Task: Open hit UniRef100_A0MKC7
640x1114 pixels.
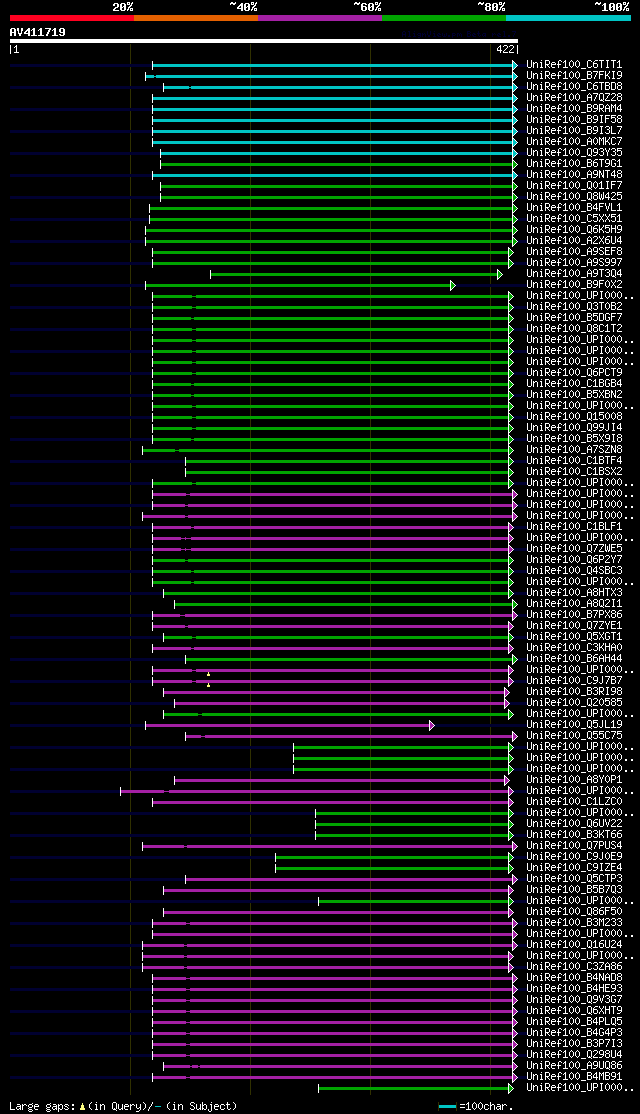Action: (x=575, y=141)
